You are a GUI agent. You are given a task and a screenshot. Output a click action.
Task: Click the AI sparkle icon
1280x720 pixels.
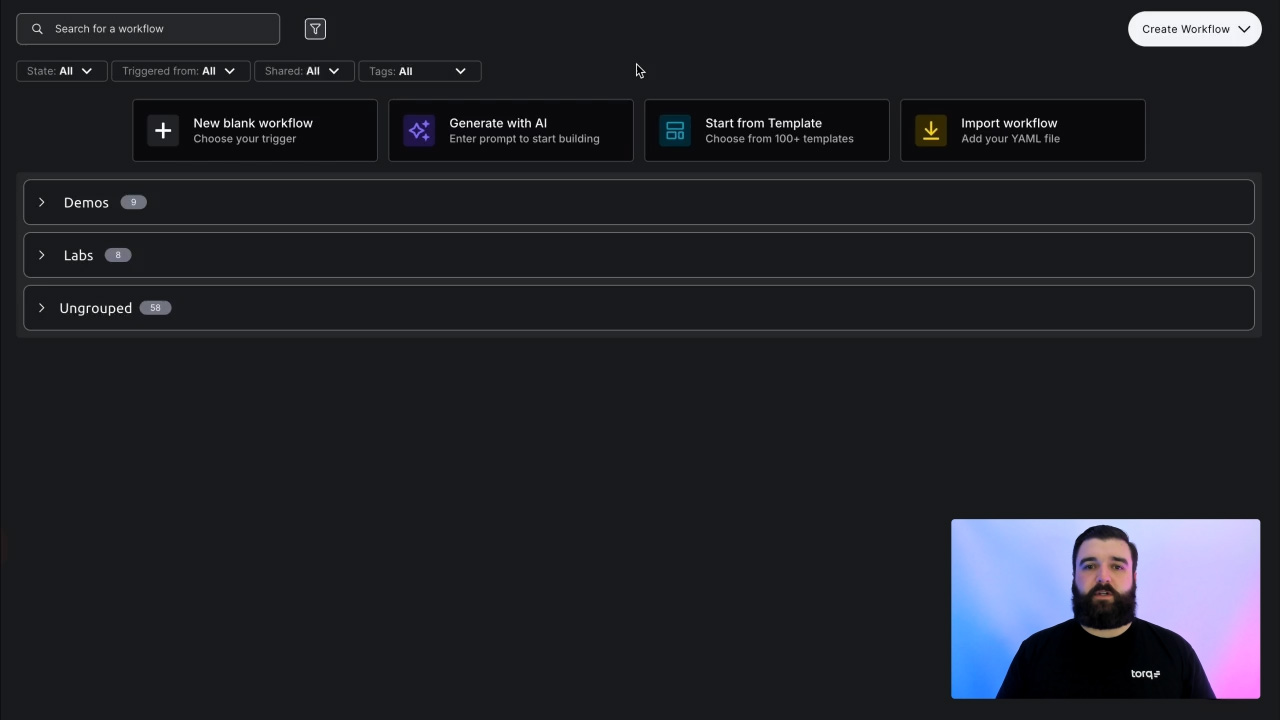tap(419, 131)
